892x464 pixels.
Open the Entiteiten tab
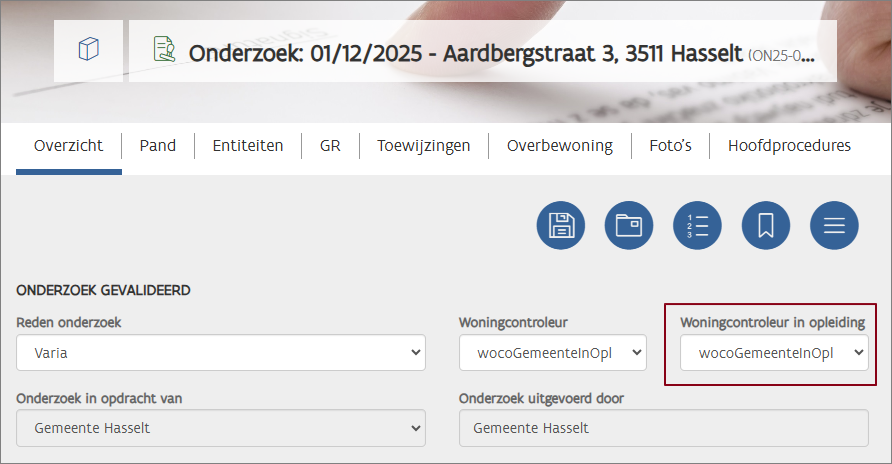pyautogui.click(x=248, y=146)
